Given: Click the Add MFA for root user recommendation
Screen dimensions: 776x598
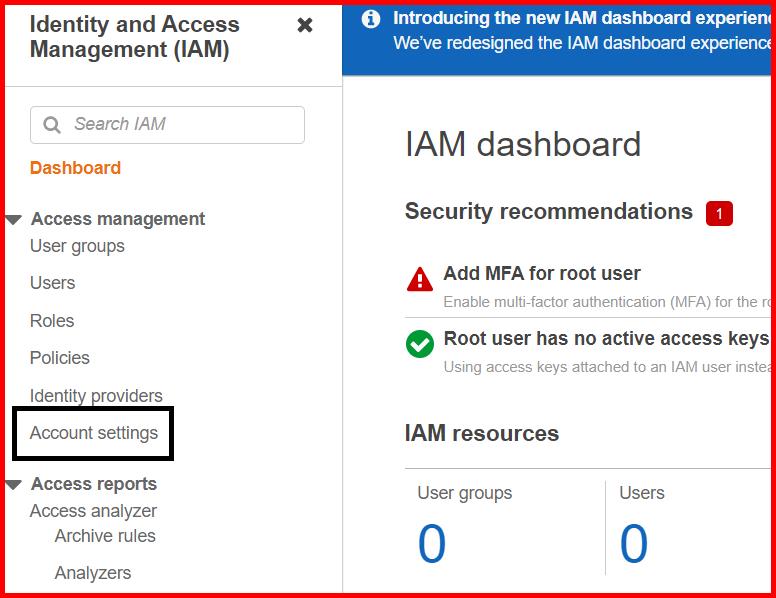Looking at the screenshot, I should (542, 273).
